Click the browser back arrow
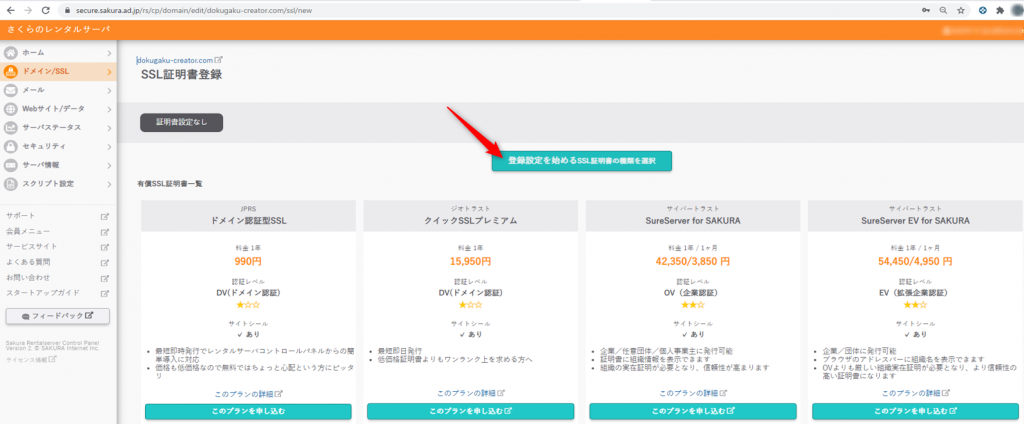 [10, 10]
